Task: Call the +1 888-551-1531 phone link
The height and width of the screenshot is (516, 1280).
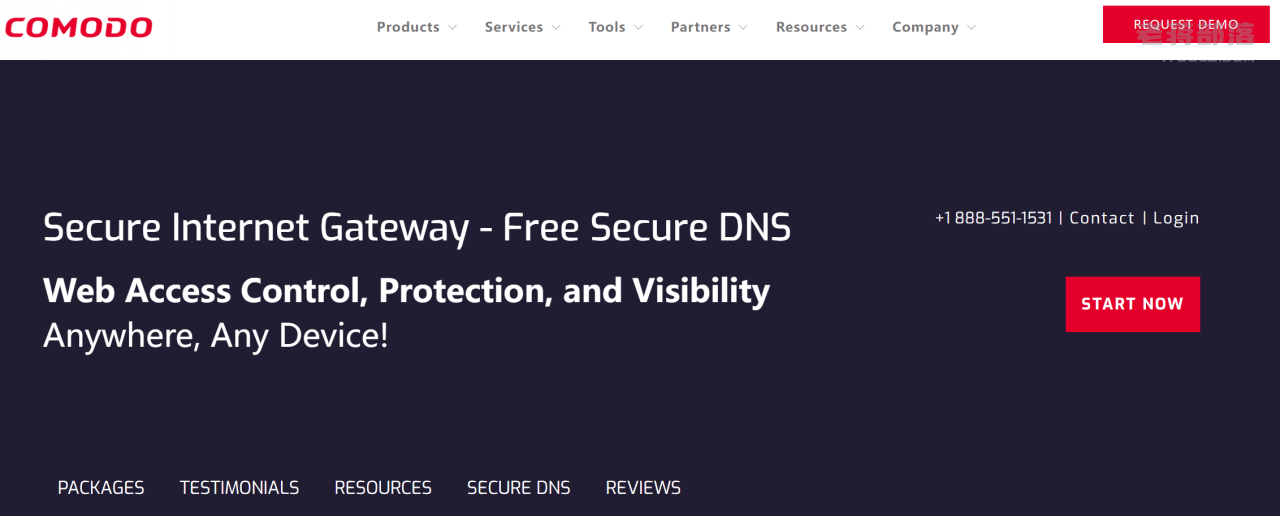Action: coord(993,218)
